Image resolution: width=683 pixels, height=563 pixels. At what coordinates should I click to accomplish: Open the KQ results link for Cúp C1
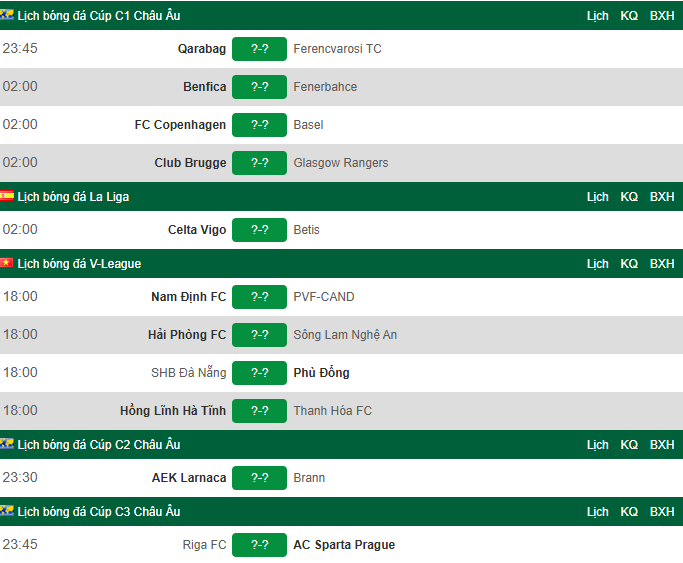click(x=629, y=16)
